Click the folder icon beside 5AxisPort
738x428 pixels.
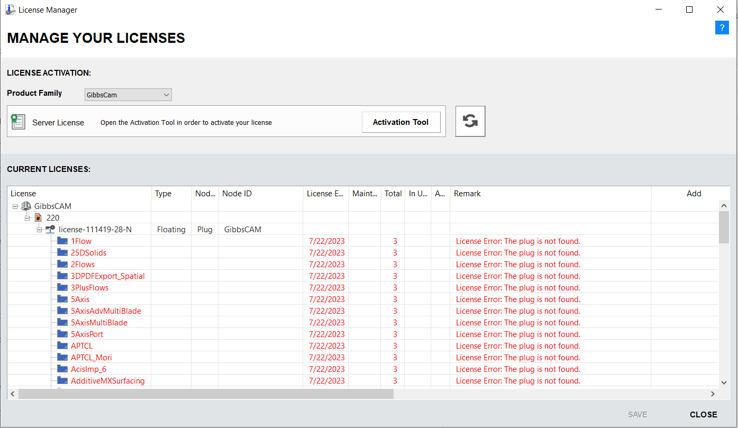tap(62, 334)
